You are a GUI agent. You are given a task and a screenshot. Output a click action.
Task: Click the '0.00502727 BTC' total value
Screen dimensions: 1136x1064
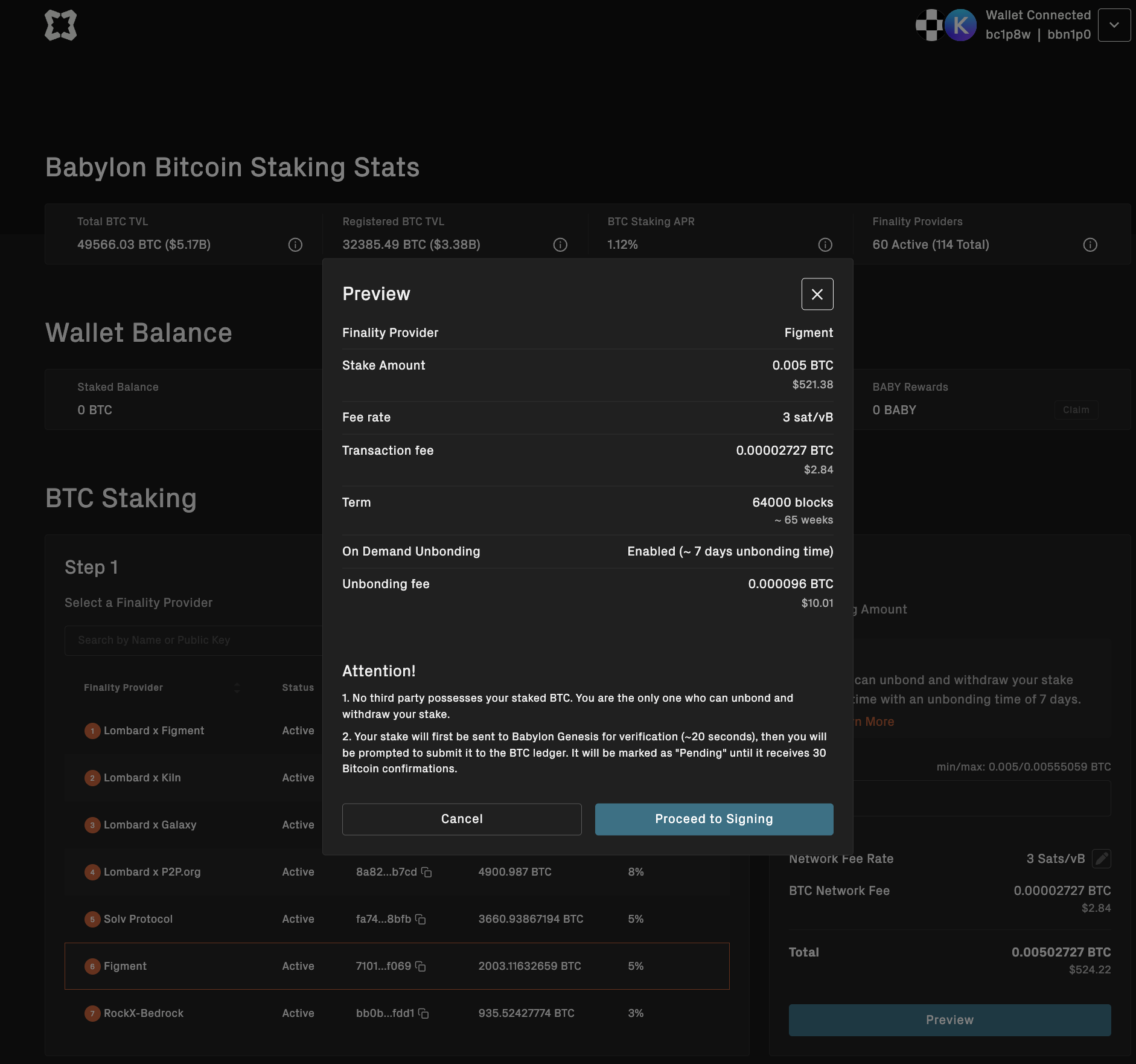1061,952
